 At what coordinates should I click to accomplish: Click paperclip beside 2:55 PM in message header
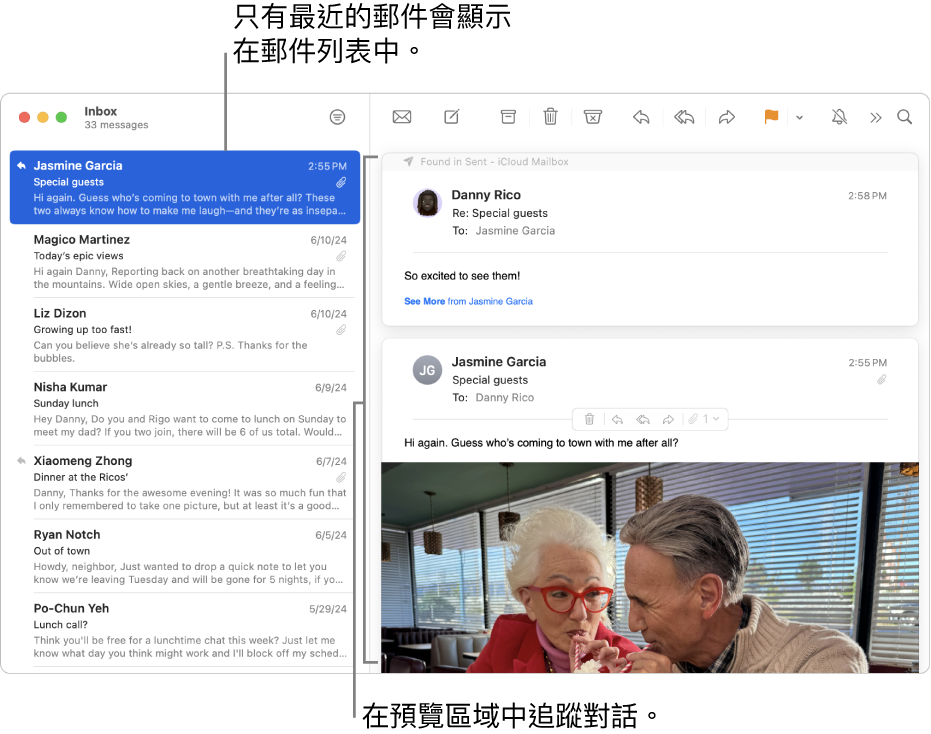point(881,379)
